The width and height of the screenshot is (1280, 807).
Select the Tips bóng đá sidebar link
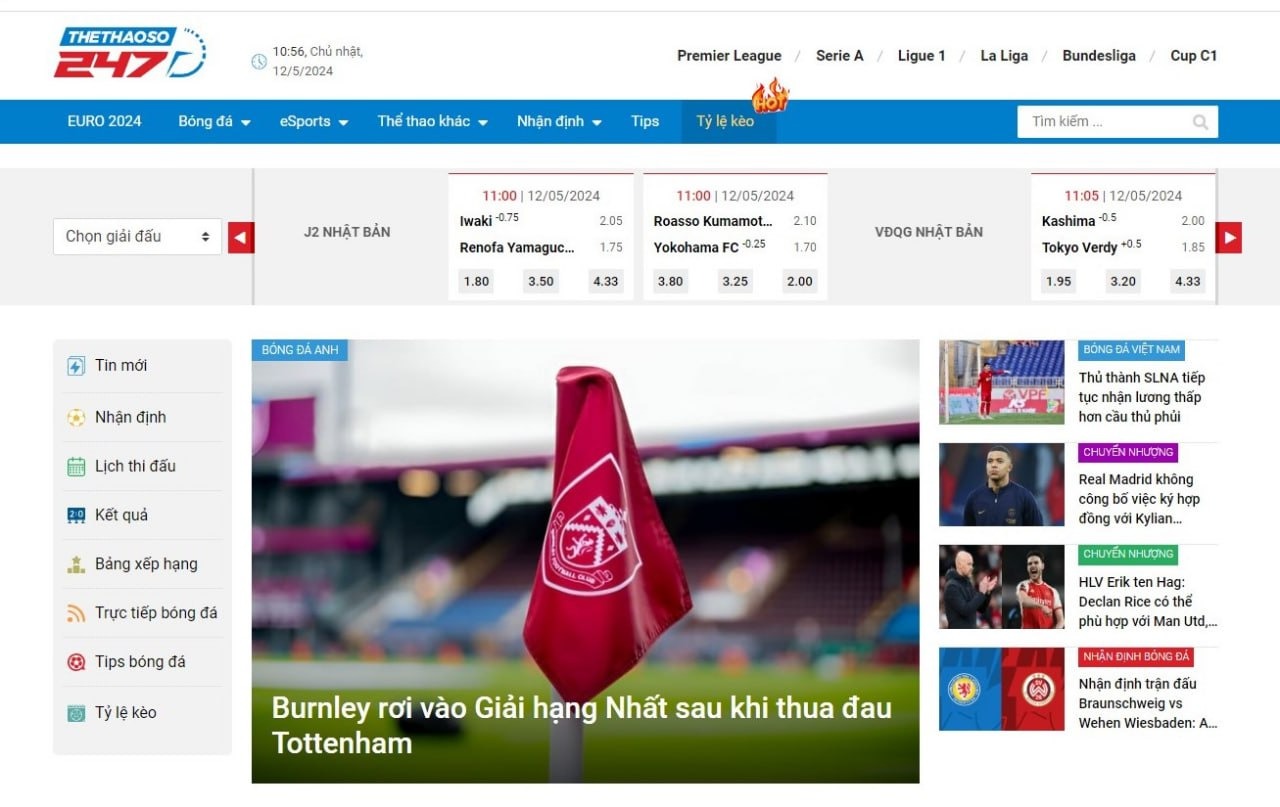point(140,662)
